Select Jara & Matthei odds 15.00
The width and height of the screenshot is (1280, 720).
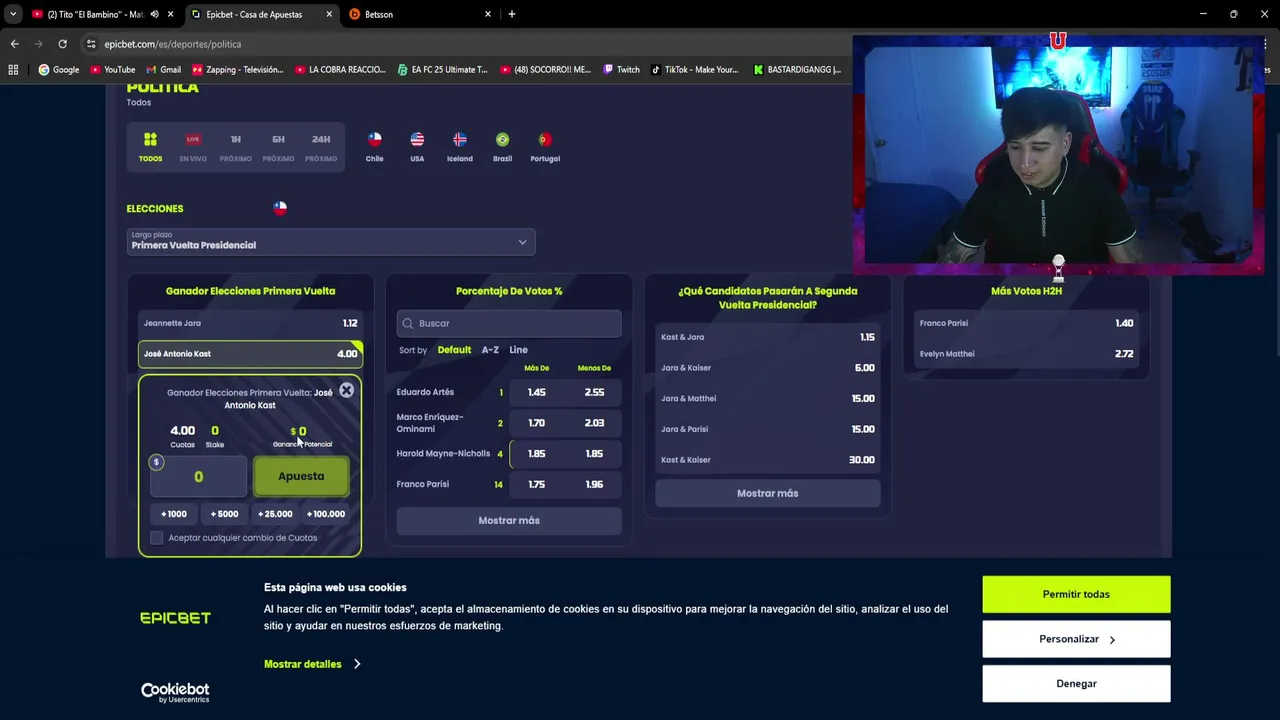pyautogui.click(x=768, y=398)
